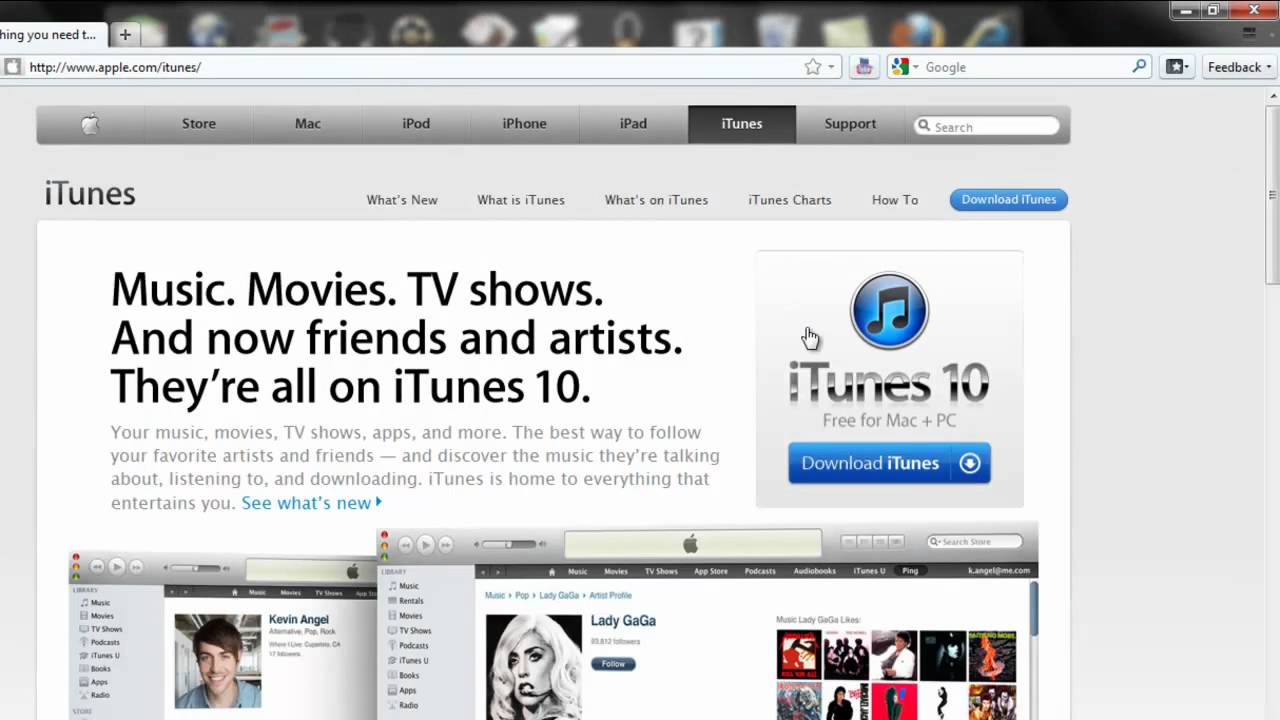Click the magnifier icon in the Apple search field

tap(924, 127)
